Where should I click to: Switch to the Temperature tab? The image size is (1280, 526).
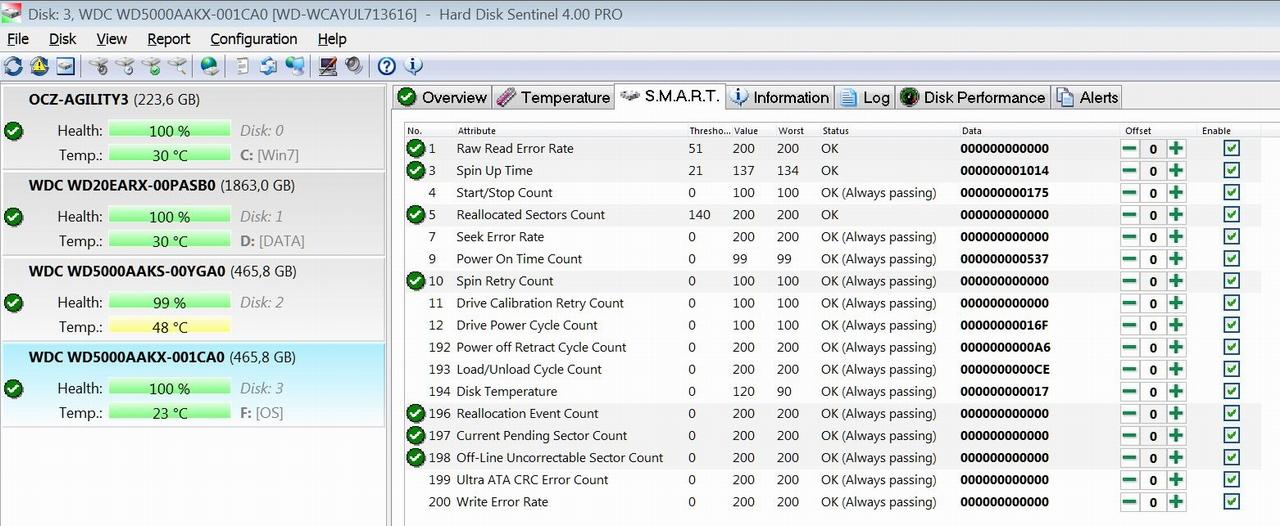(553, 97)
